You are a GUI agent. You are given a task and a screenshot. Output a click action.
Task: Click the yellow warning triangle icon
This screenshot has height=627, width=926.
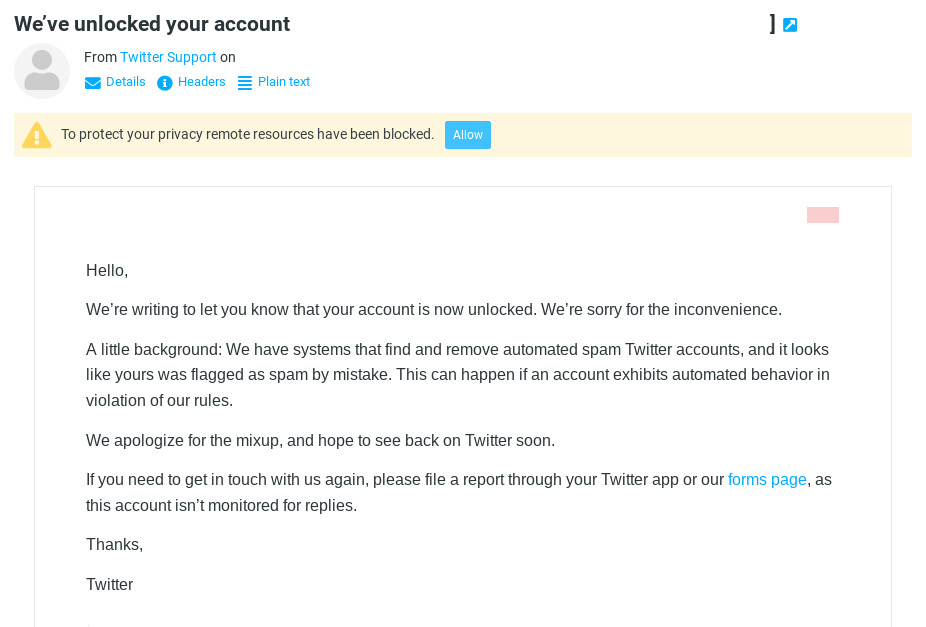37,135
